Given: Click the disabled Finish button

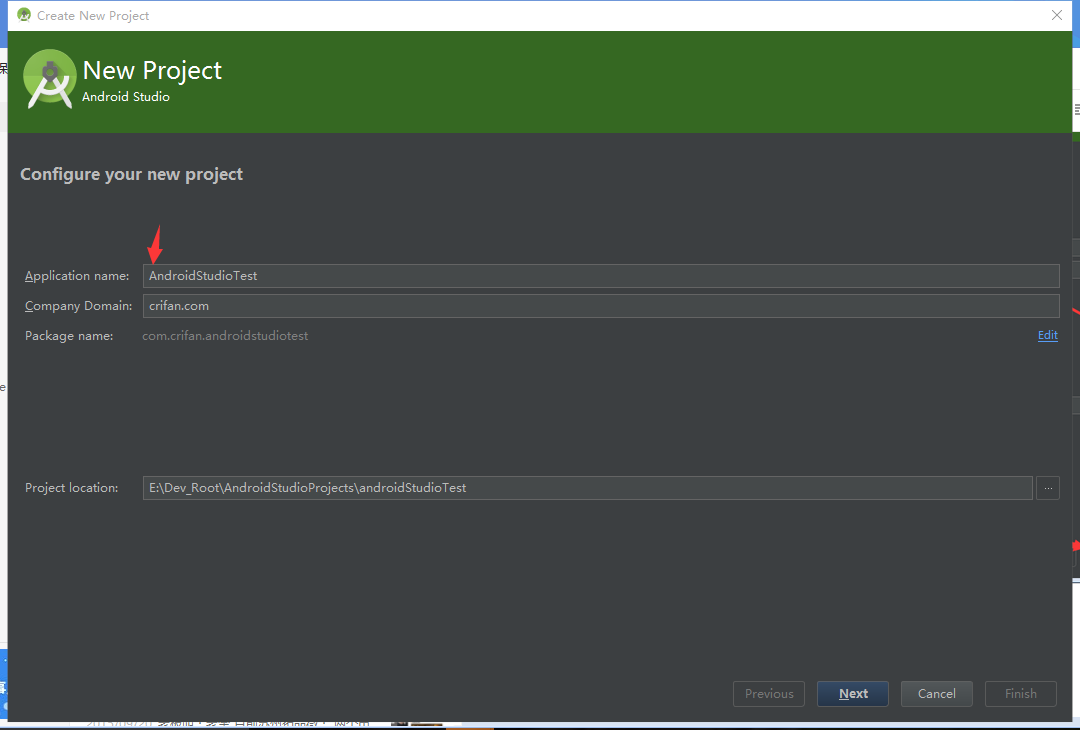Looking at the screenshot, I should 1021,694.
